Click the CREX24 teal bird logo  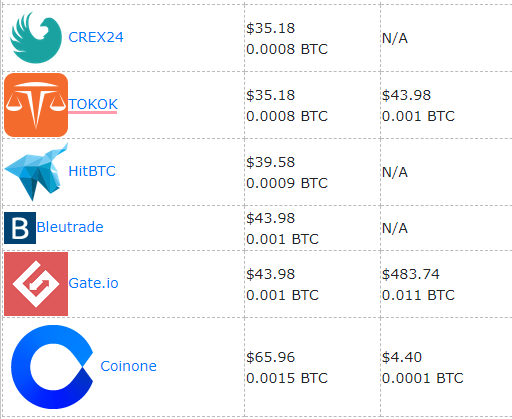click(x=36, y=38)
